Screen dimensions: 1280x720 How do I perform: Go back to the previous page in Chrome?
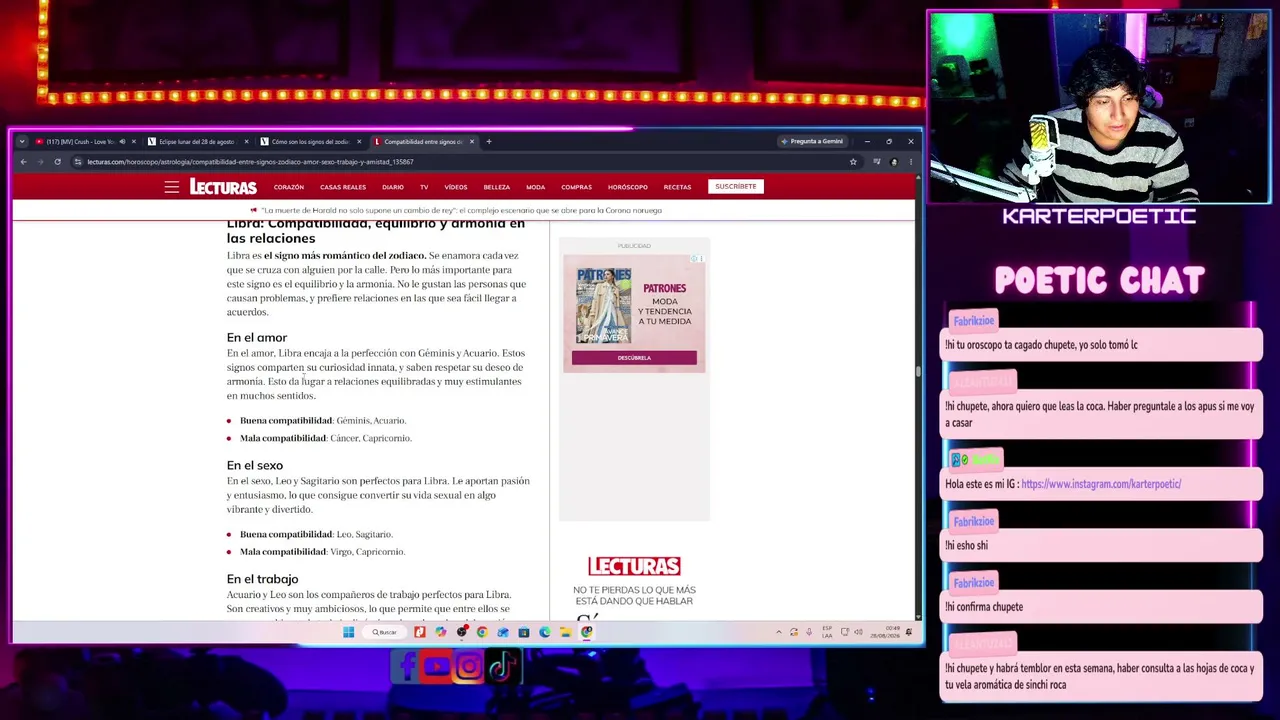tap(23, 162)
